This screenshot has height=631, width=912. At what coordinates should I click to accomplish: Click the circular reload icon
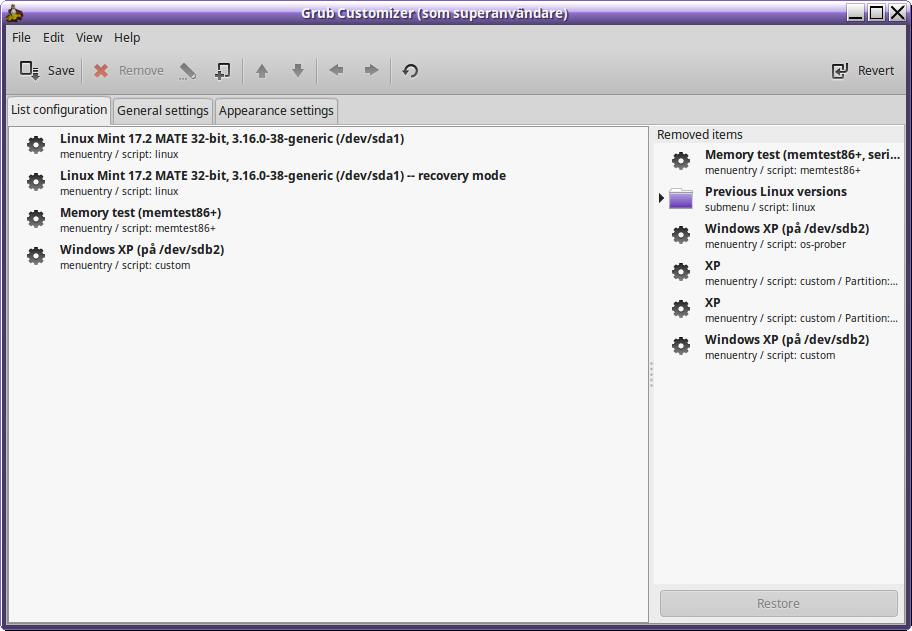410,70
